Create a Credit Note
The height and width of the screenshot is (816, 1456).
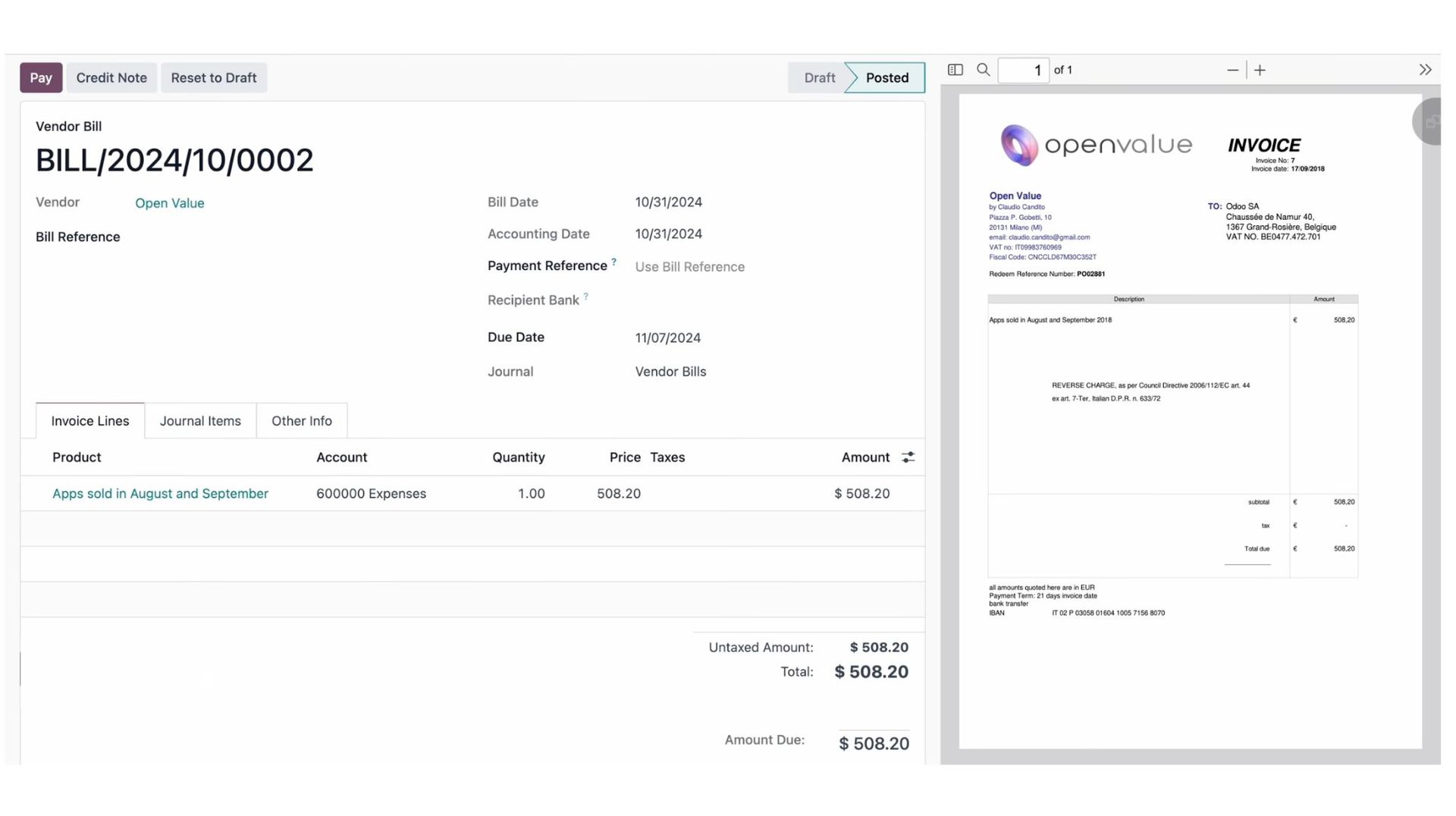click(111, 77)
